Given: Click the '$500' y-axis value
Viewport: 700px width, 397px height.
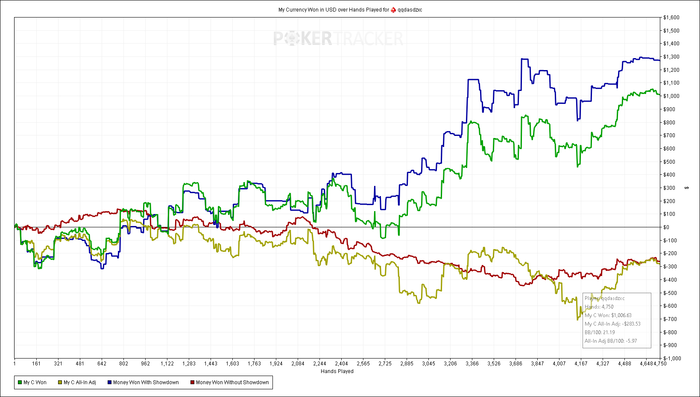Looking at the screenshot, I should tap(669, 162).
